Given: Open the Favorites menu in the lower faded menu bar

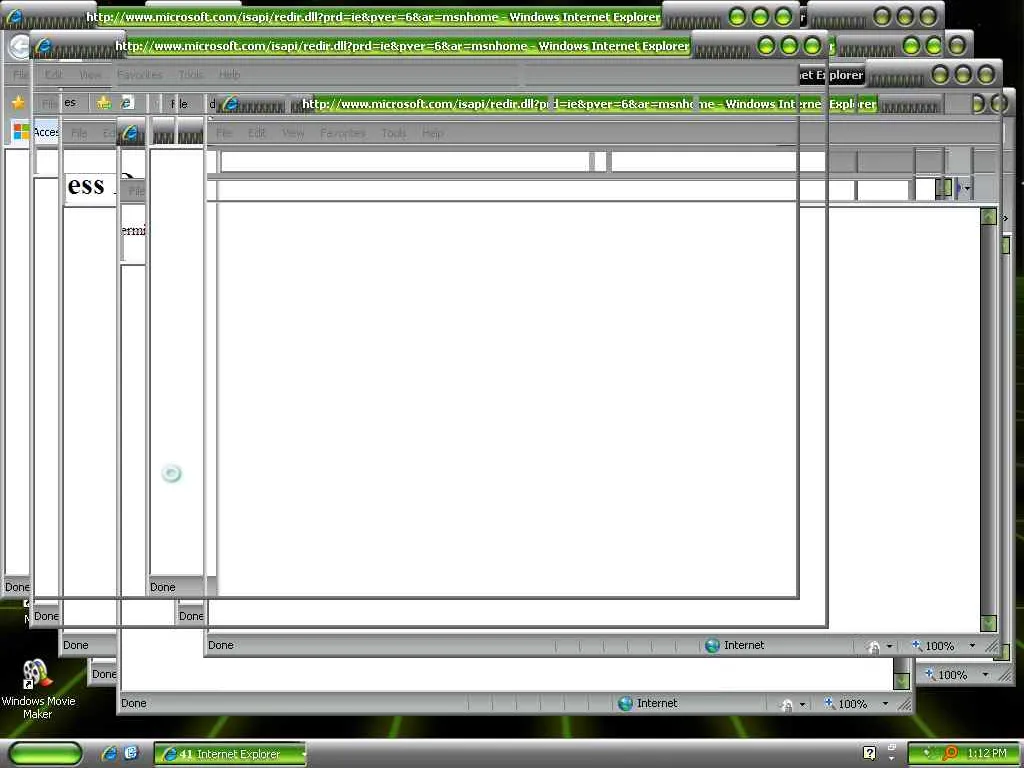Looking at the screenshot, I should (x=343, y=133).
